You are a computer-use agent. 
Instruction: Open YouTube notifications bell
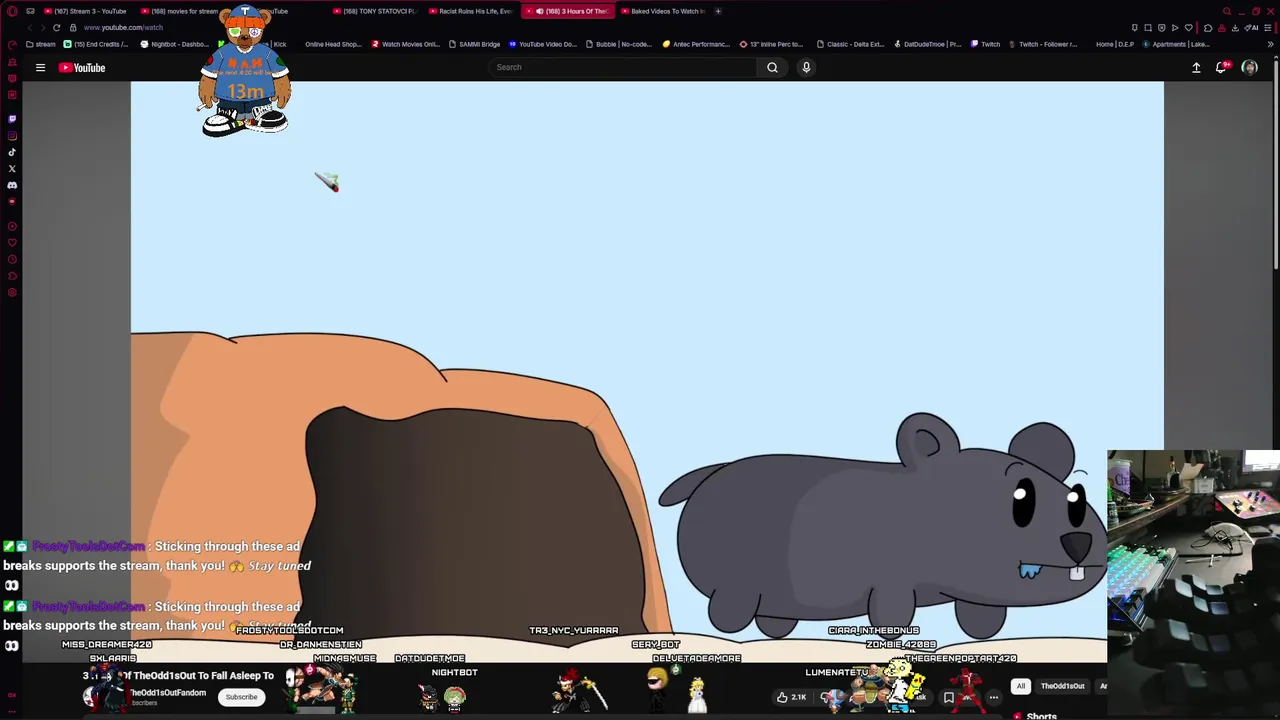click(x=1221, y=68)
